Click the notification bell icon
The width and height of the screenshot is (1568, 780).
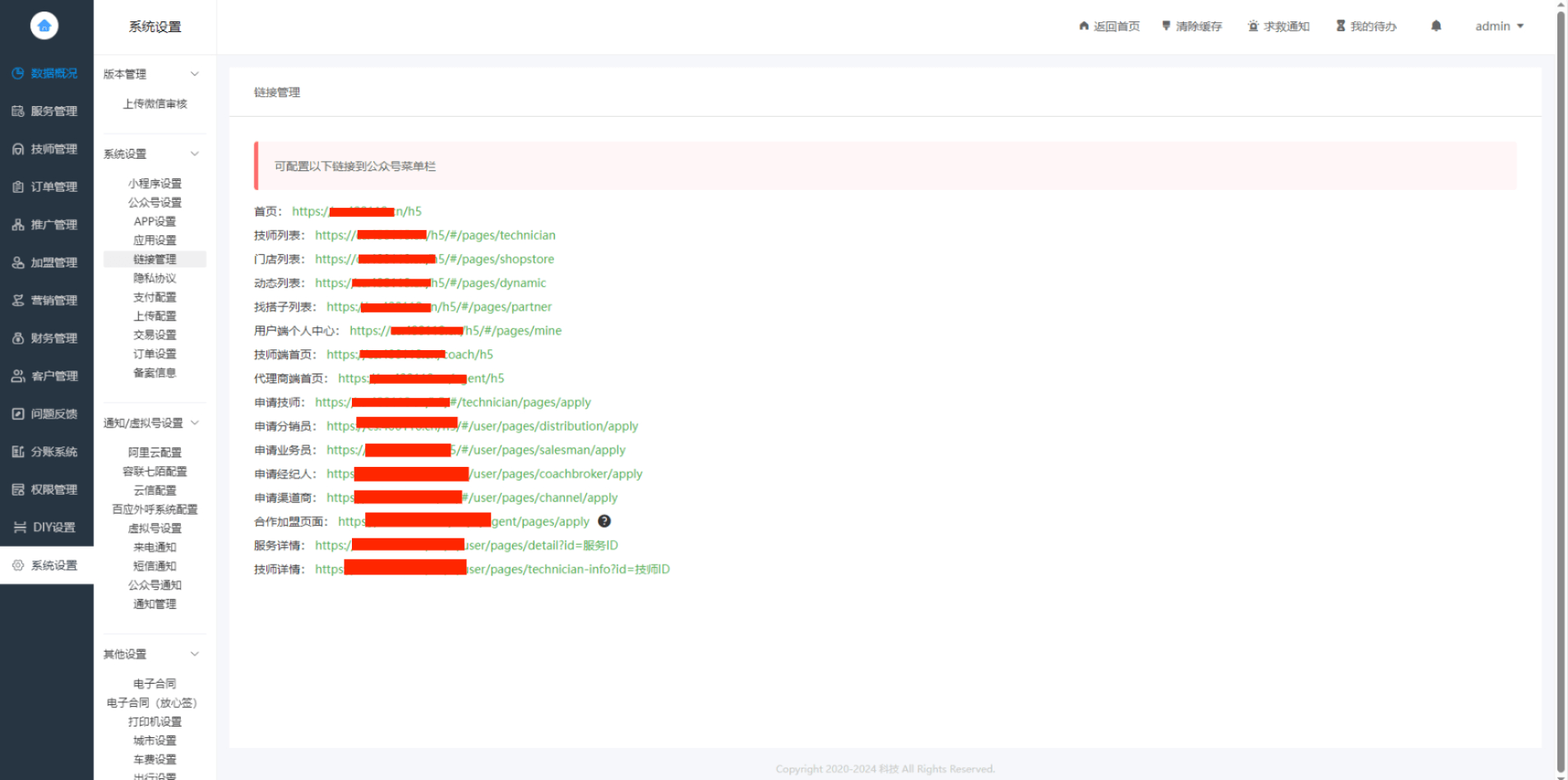(x=1436, y=26)
